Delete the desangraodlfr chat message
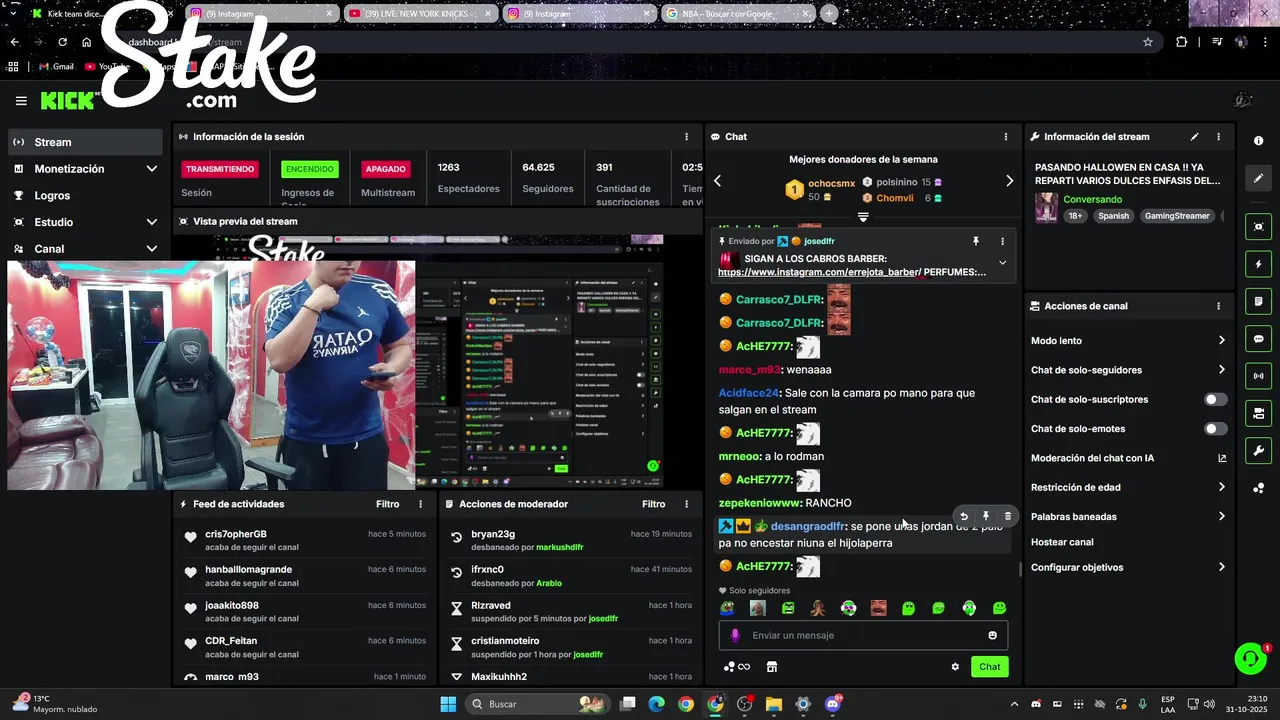Image resolution: width=1280 pixels, height=720 pixels. 1007,517
